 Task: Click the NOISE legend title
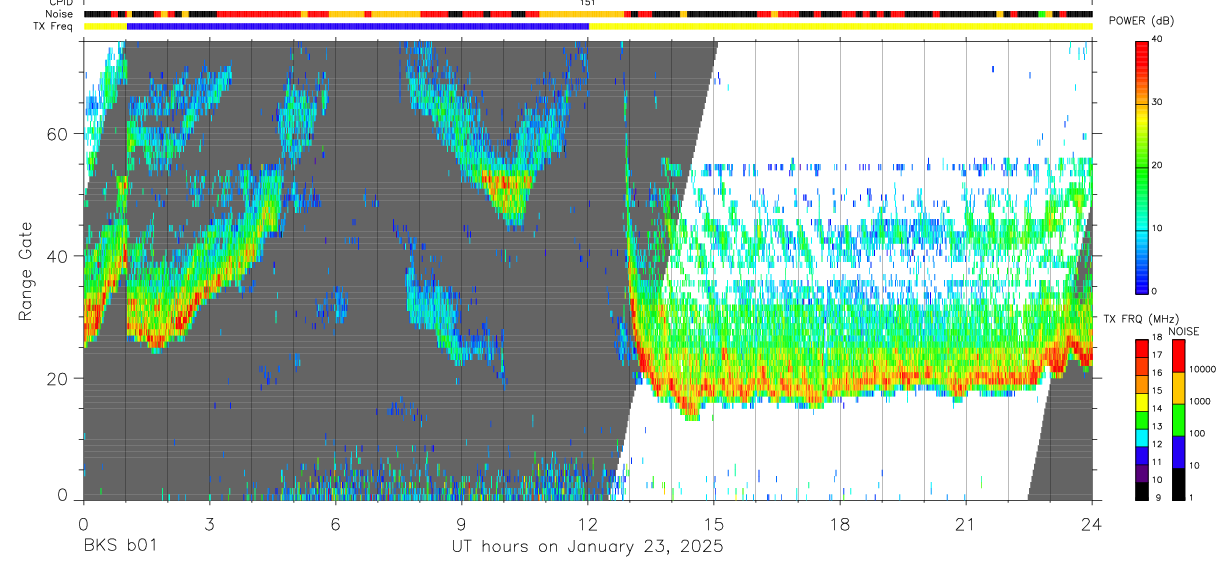(x=1183, y=331)
